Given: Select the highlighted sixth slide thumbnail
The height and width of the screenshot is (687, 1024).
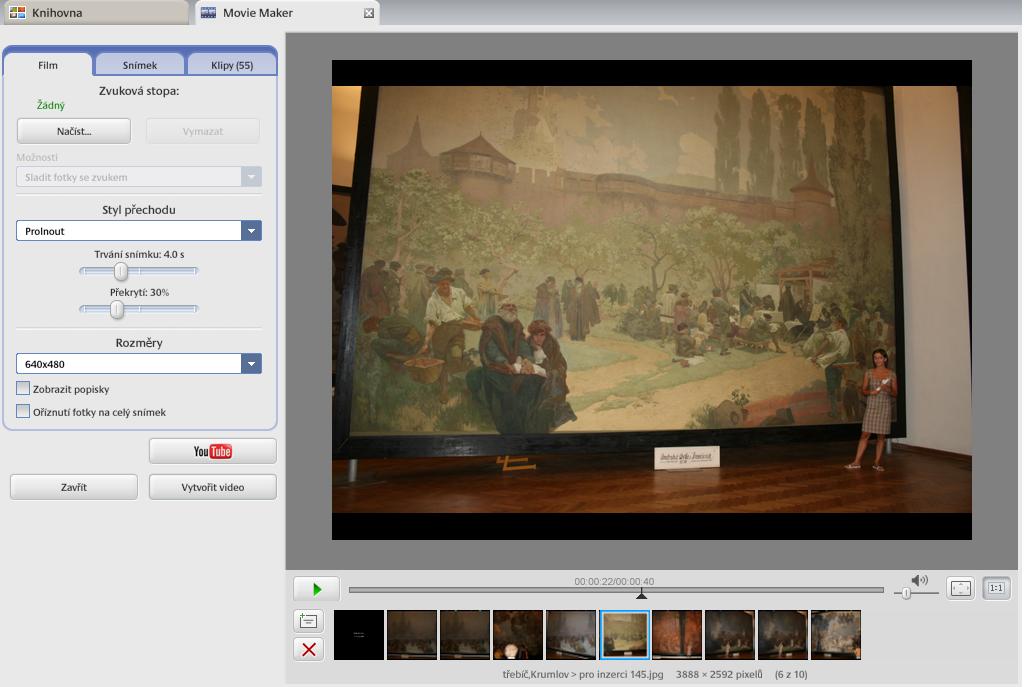Looking at the screenshot, I should point(624,635).
